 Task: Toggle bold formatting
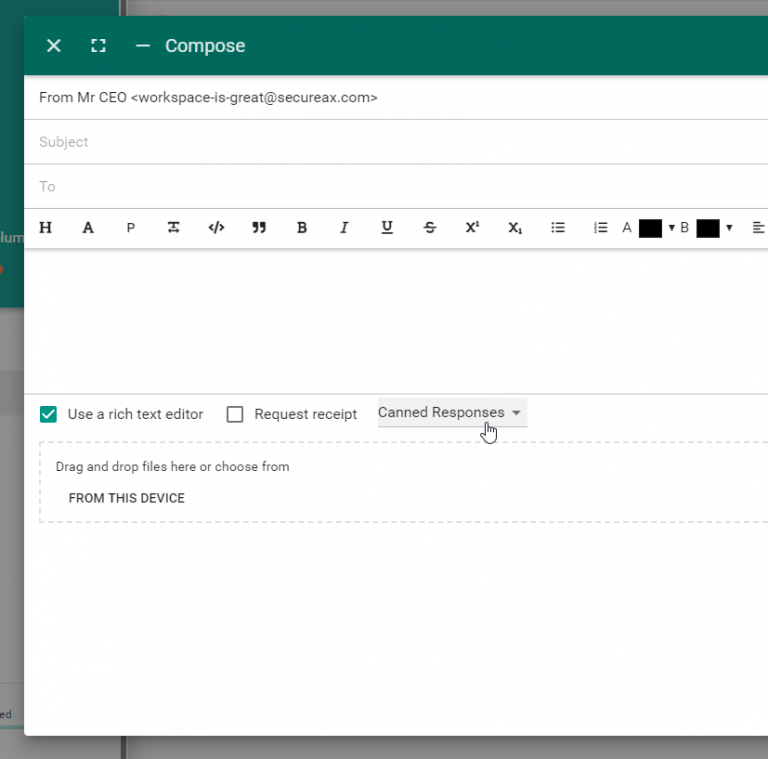coord(302,228)
